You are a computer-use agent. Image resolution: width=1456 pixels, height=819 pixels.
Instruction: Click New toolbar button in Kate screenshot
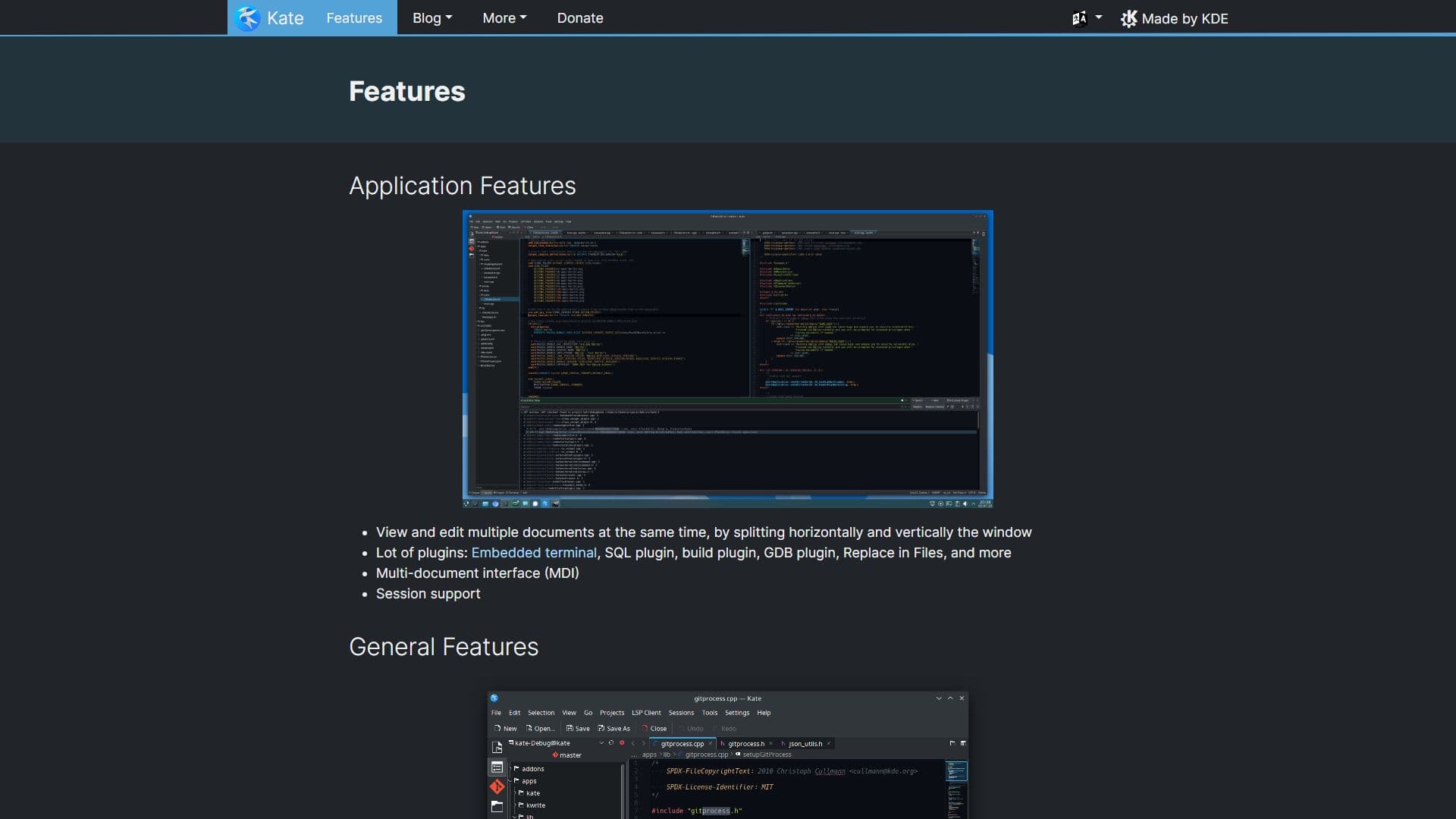coord(505,729)
